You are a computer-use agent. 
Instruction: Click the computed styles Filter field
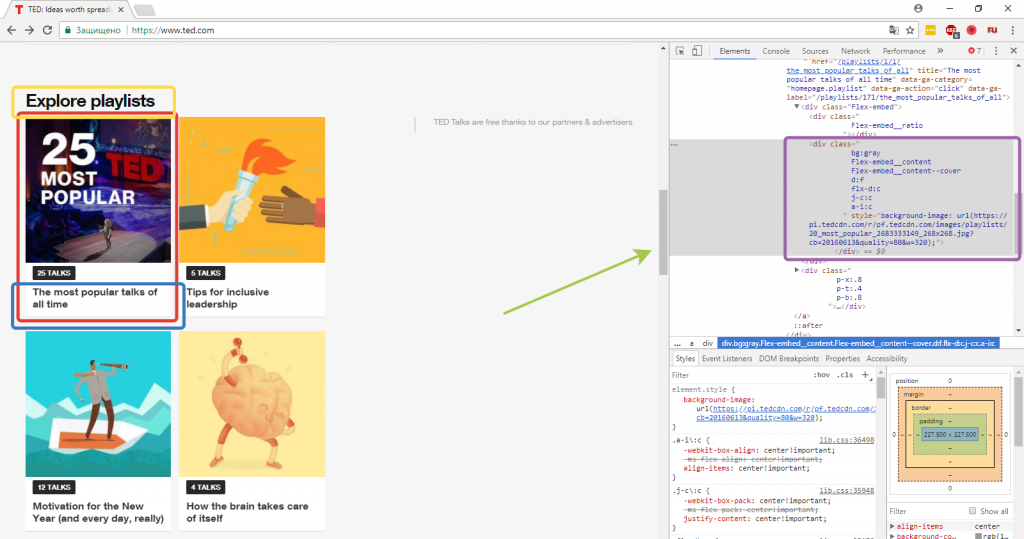click(927, 511)
